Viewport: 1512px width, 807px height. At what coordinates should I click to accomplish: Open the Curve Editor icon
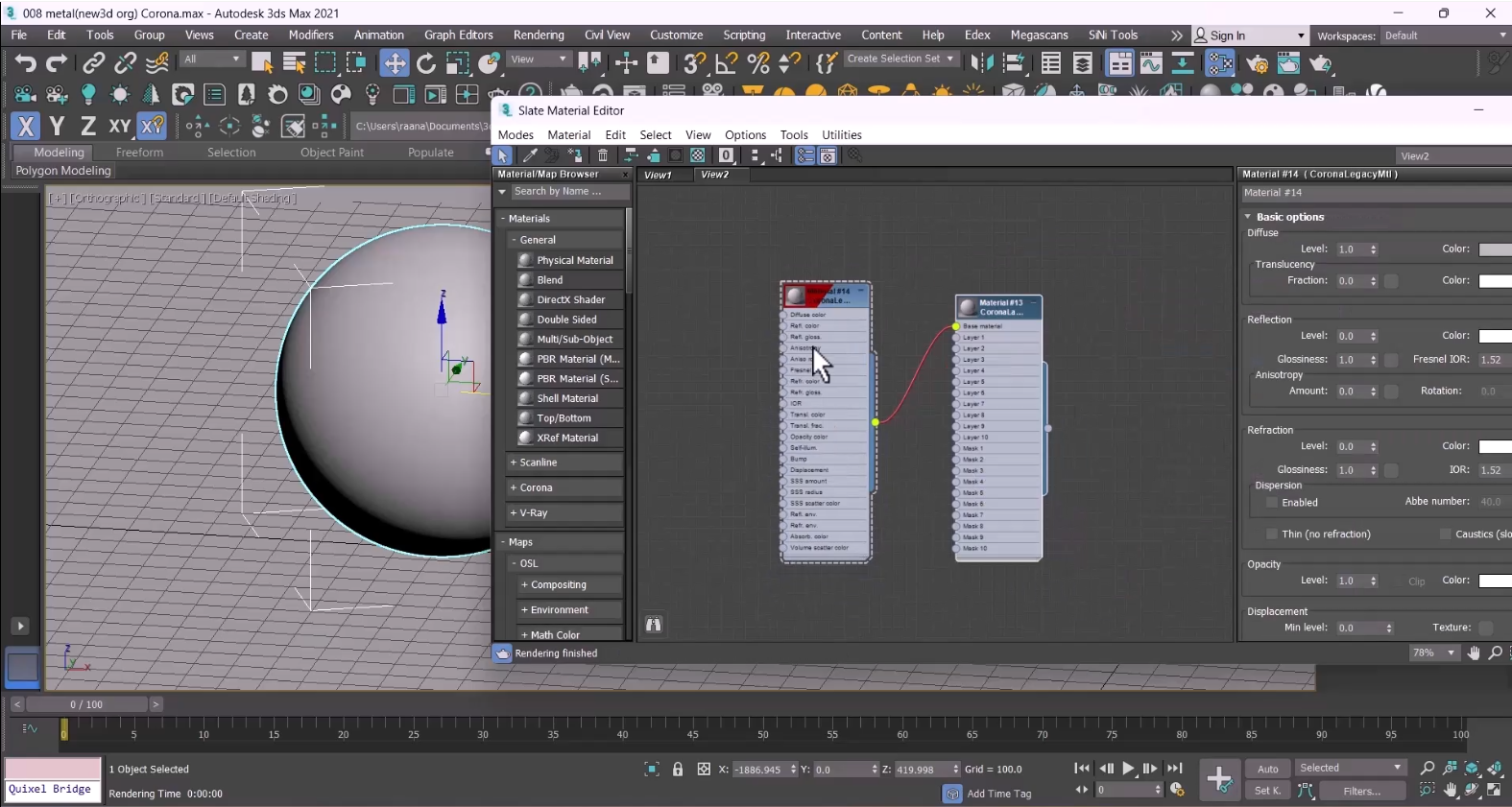1151,63
